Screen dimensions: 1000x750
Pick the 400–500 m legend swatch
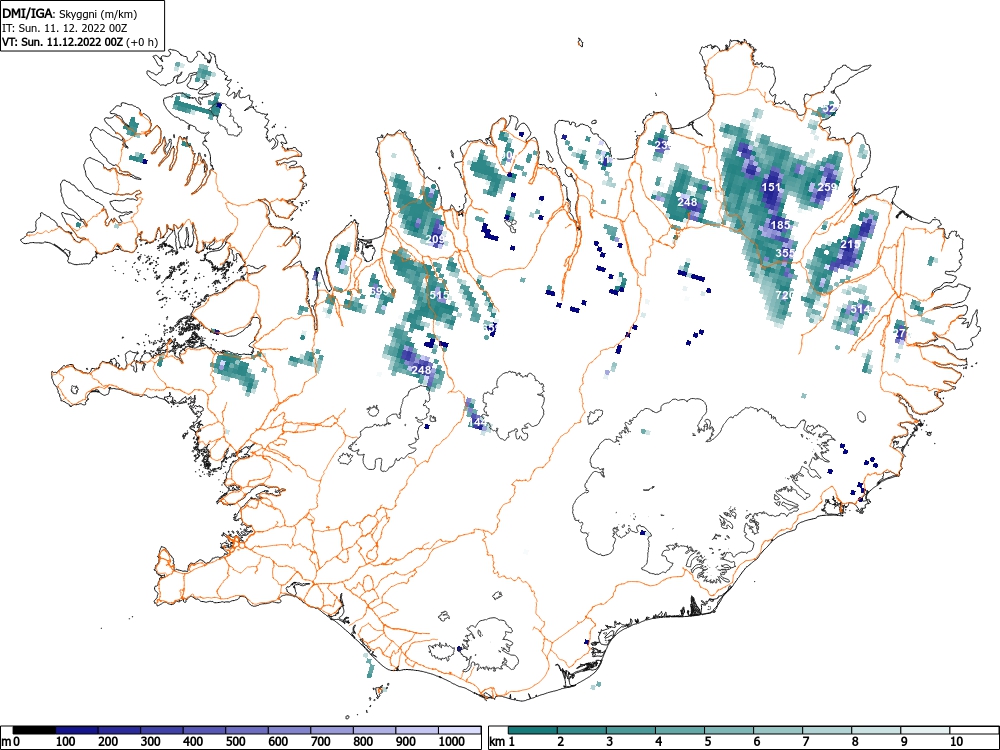(x=205, y=730)
